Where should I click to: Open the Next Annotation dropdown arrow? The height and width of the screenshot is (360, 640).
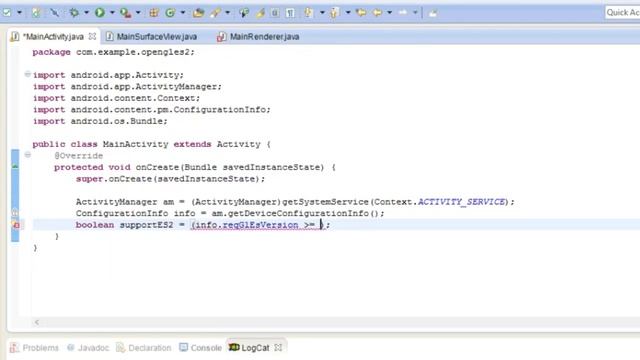322,13
